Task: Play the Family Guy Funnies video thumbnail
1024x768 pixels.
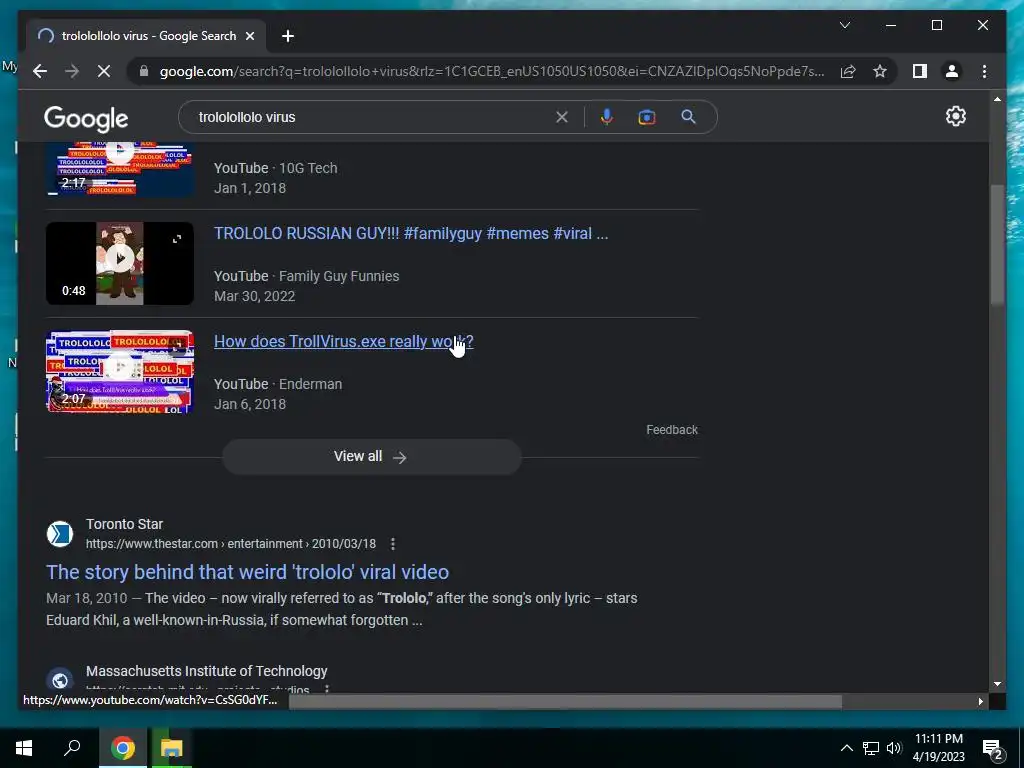Action: (120, 263)
